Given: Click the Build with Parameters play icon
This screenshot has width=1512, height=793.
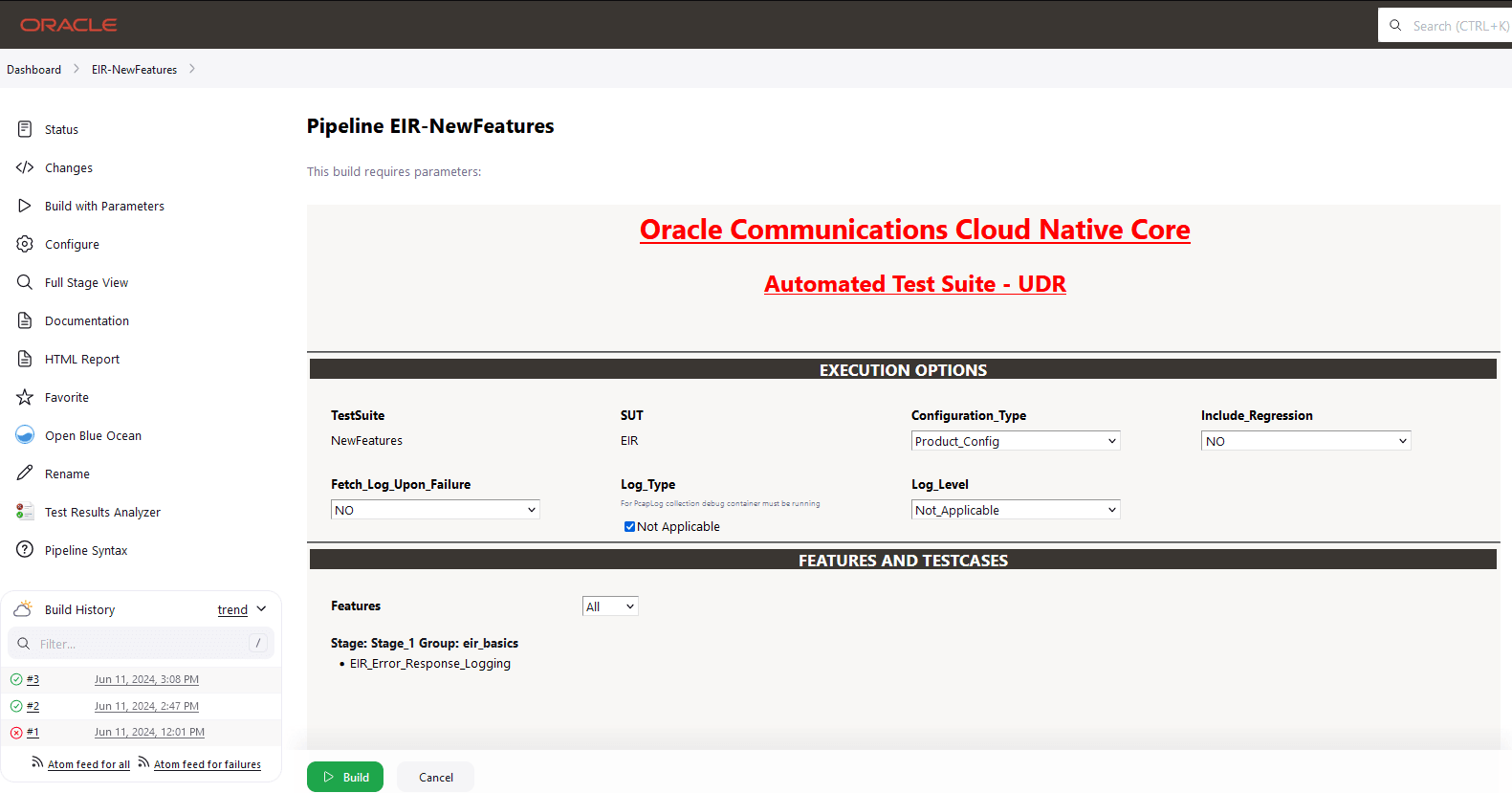Looking at the screenshot, I should [25, 206].
